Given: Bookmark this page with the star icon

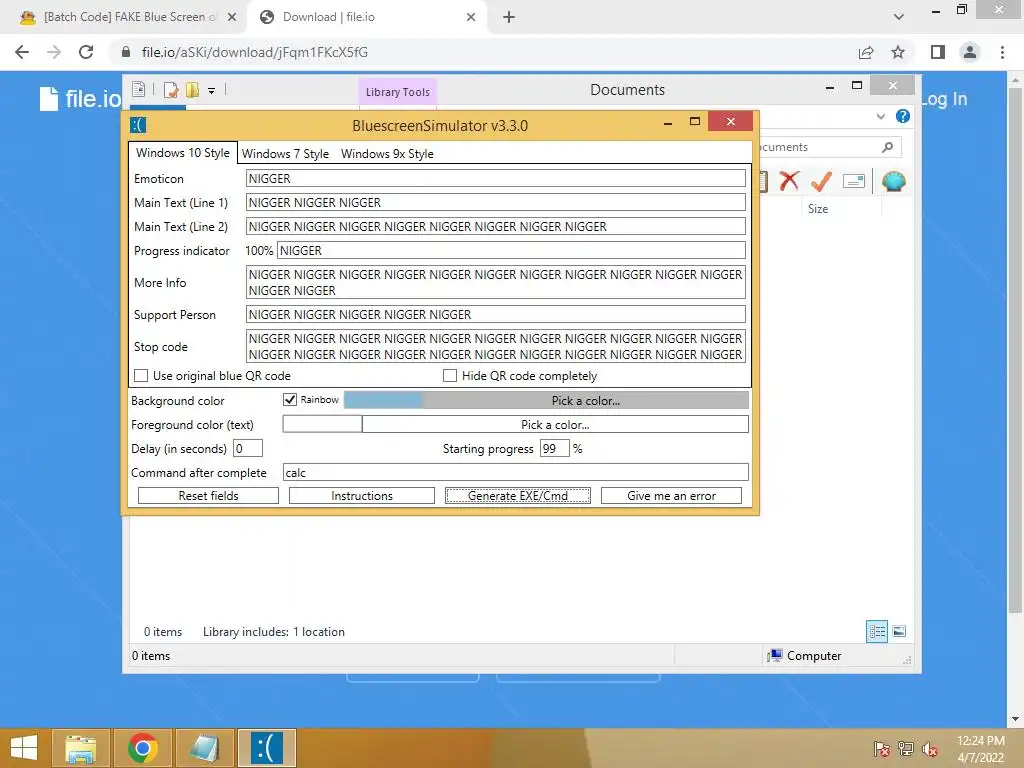Looking at the screenshot, I should coord(898,52).
